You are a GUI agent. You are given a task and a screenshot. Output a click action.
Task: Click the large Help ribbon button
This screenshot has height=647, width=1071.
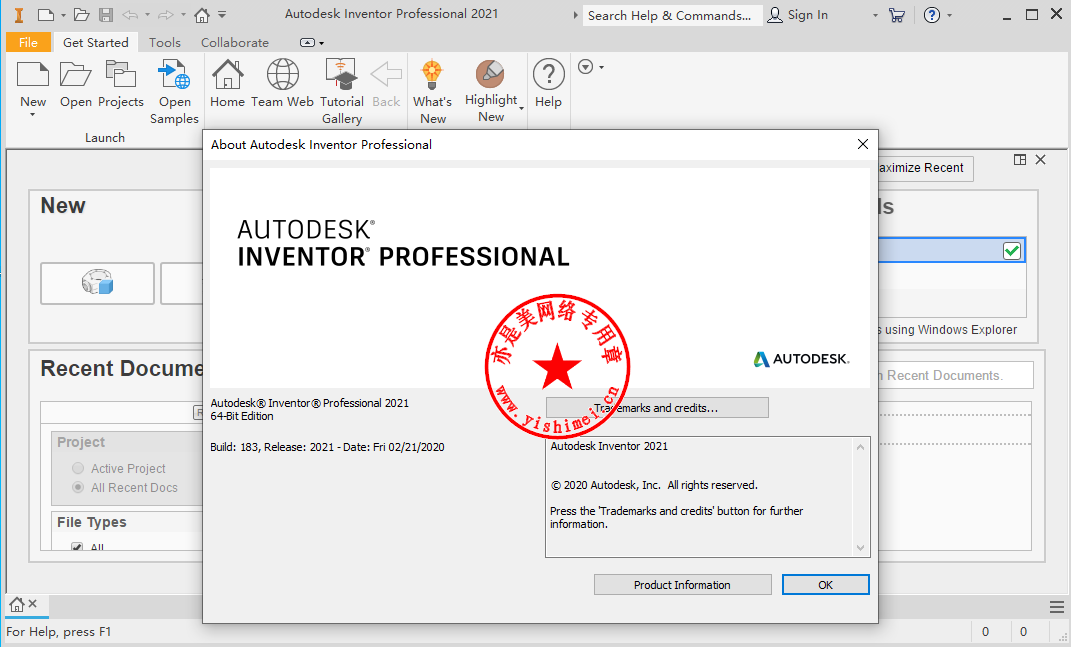click(548, 84)
